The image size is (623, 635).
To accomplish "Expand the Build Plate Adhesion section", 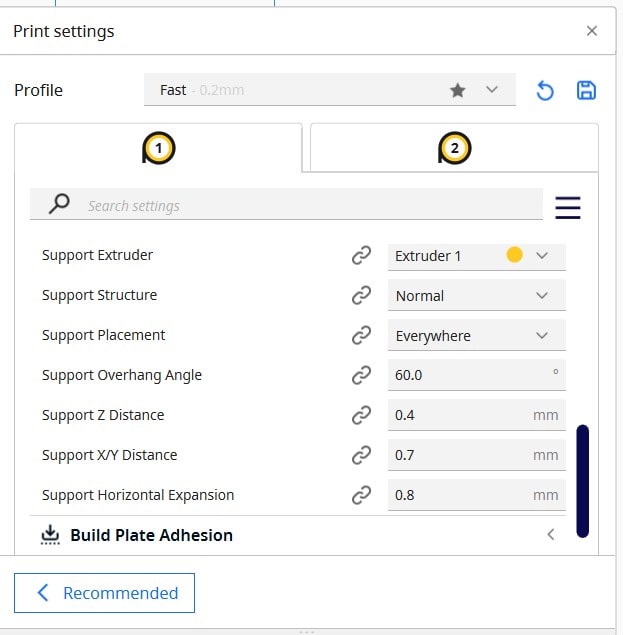I will coord(550,535).
